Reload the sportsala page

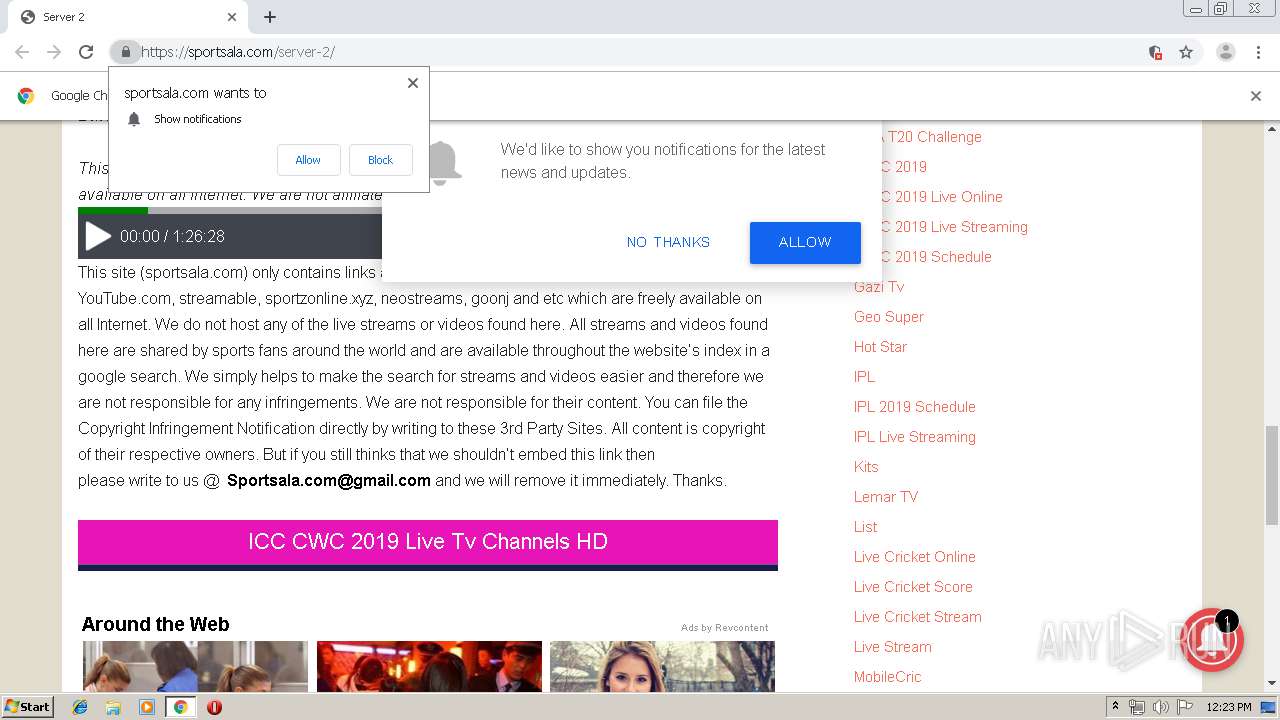[86, 52]
